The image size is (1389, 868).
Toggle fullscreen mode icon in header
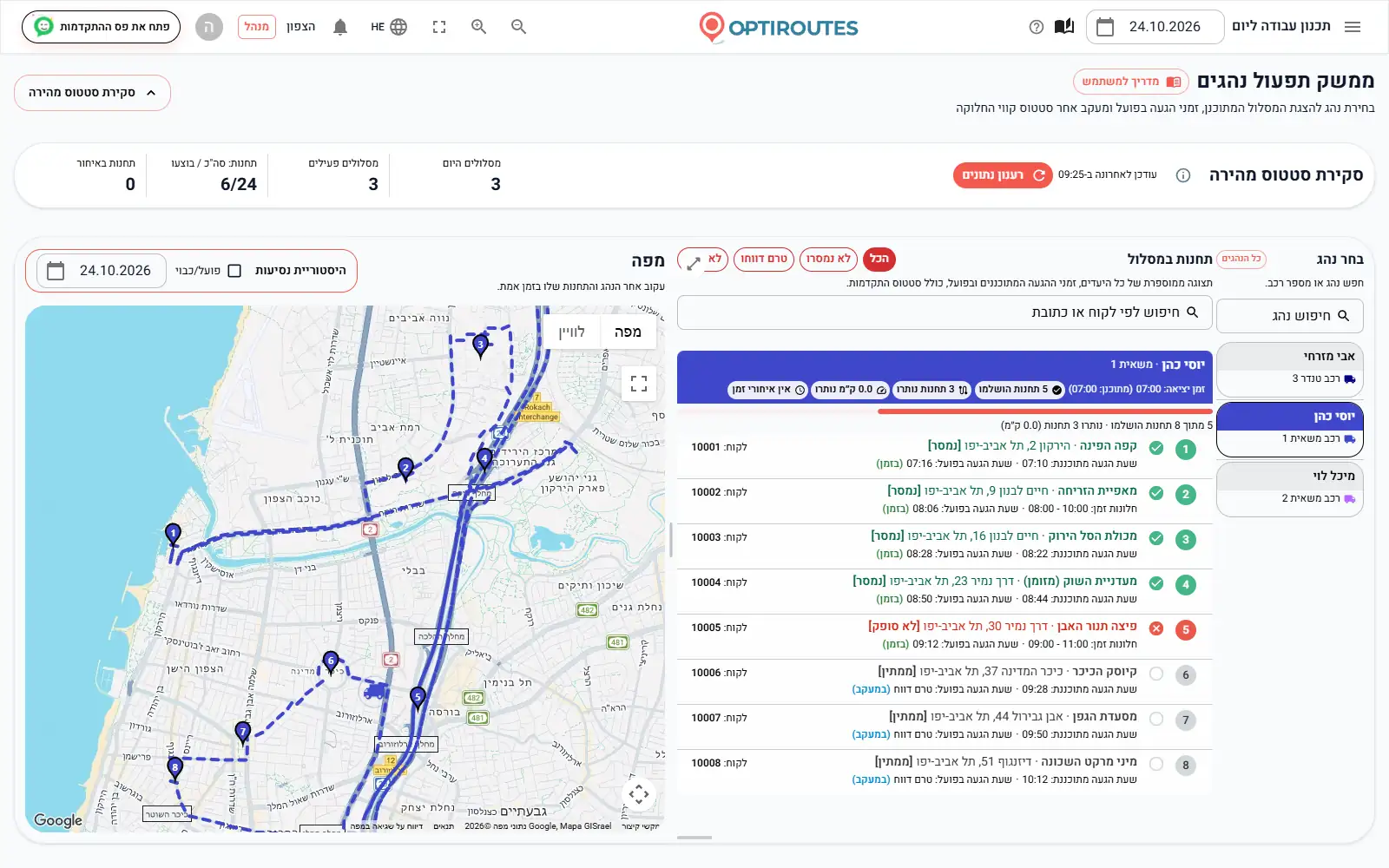(439, 27)
